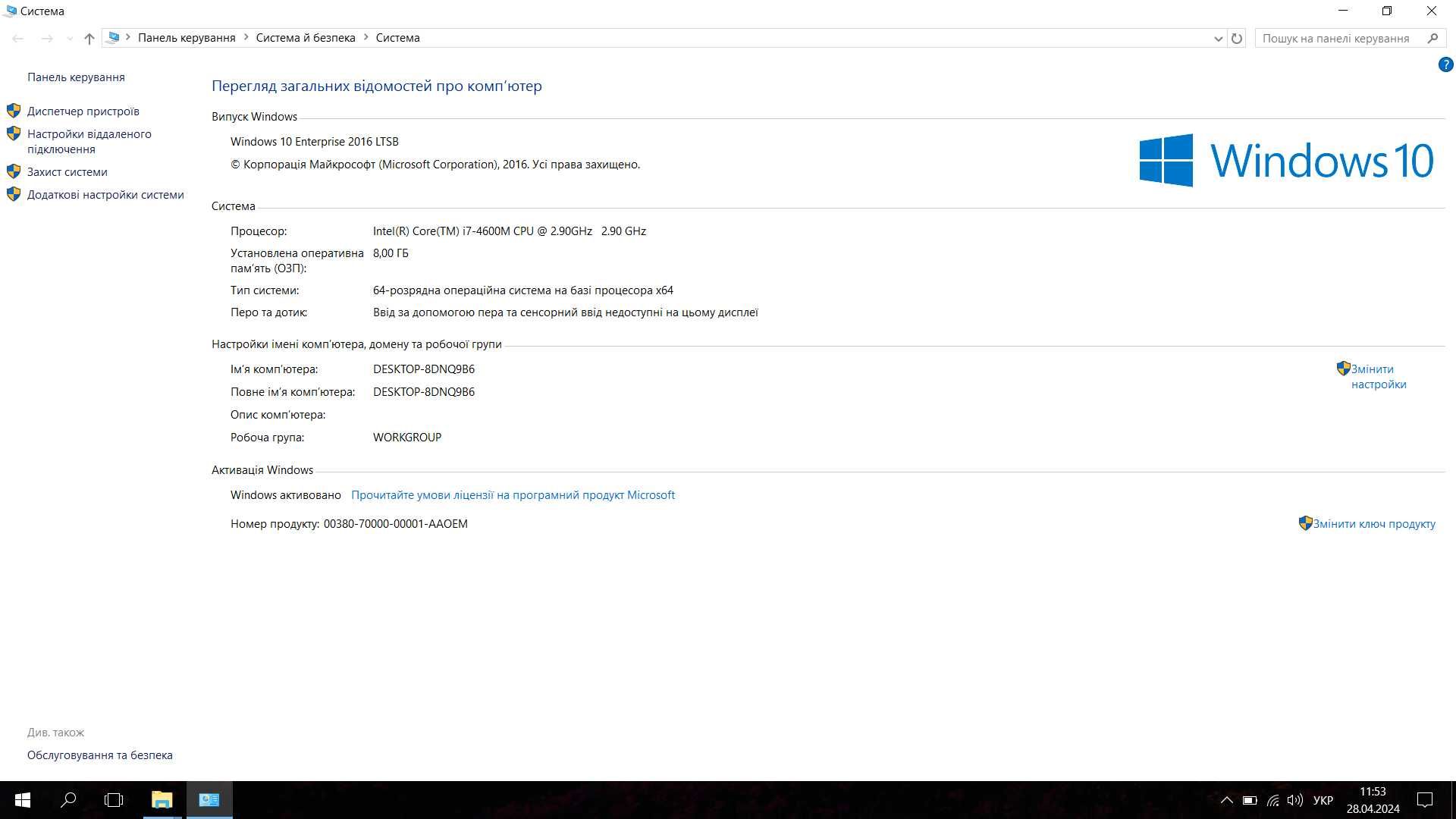The height and width of the screenshot is (819, 1456).
Task: Read Microsoft software license terms link
Action: pos(513,495)
